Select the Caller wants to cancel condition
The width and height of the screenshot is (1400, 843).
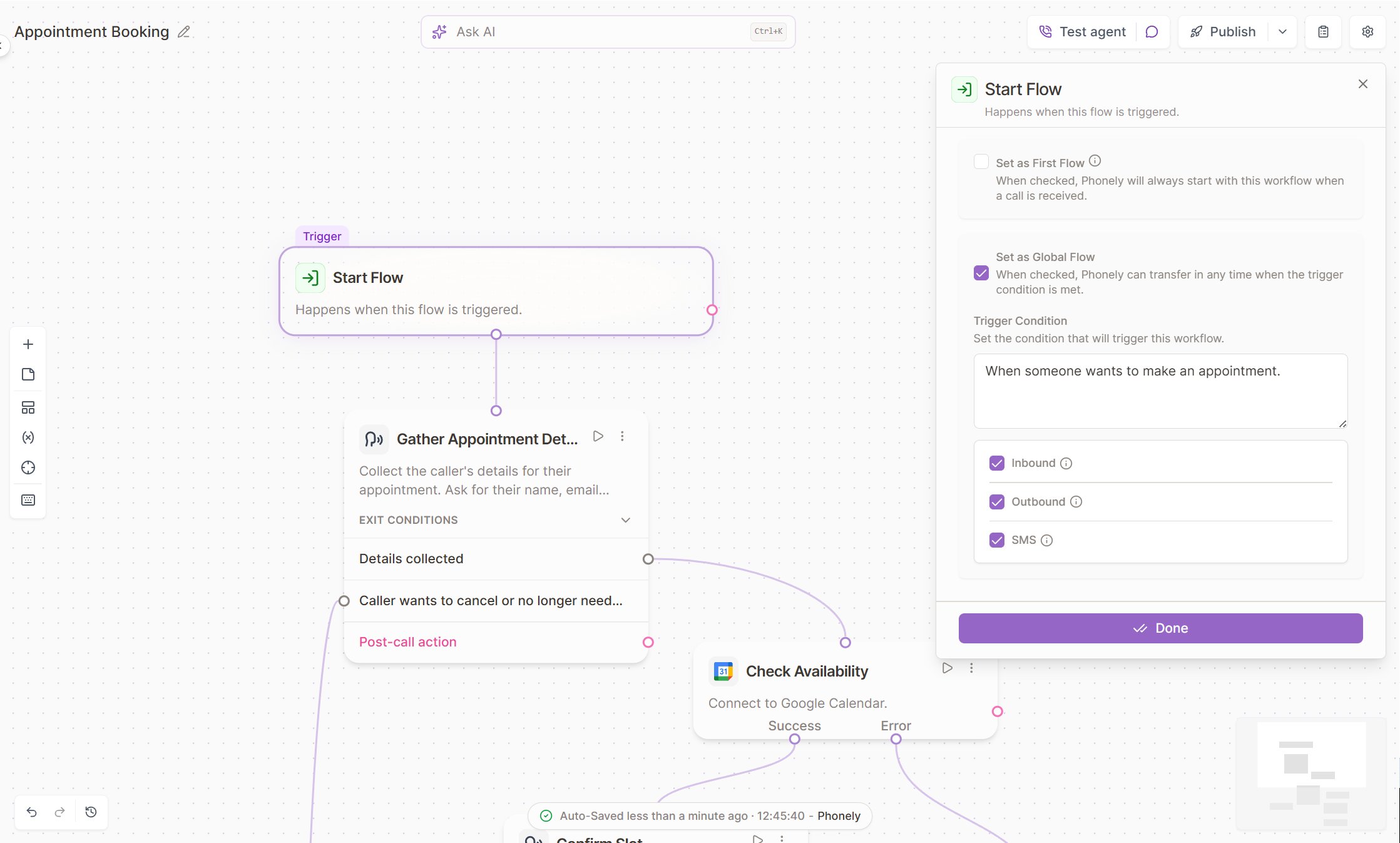tap(496, 601)
